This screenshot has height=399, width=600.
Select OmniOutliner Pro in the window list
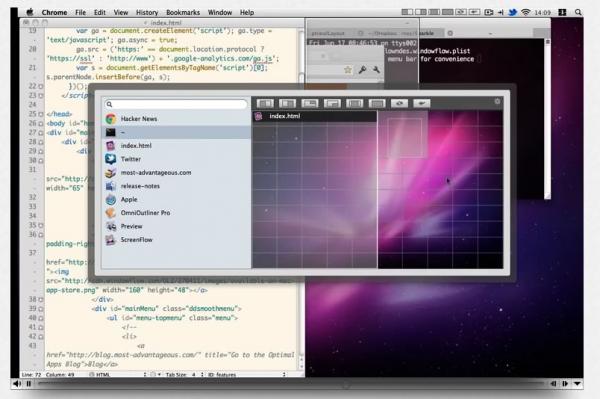click(x=176, y=213)
